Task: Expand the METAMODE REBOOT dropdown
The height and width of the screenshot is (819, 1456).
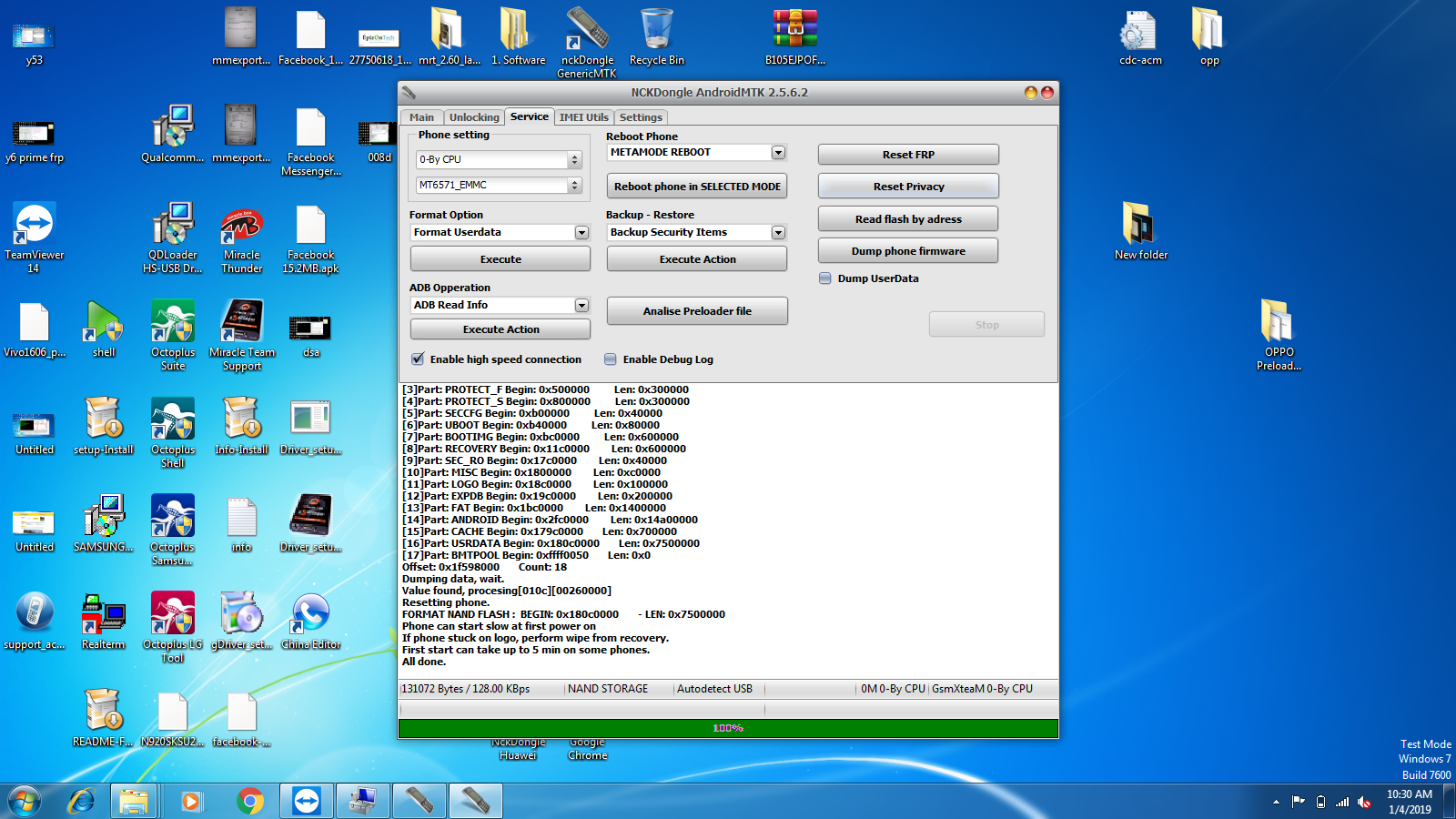Action: [778, 153]
